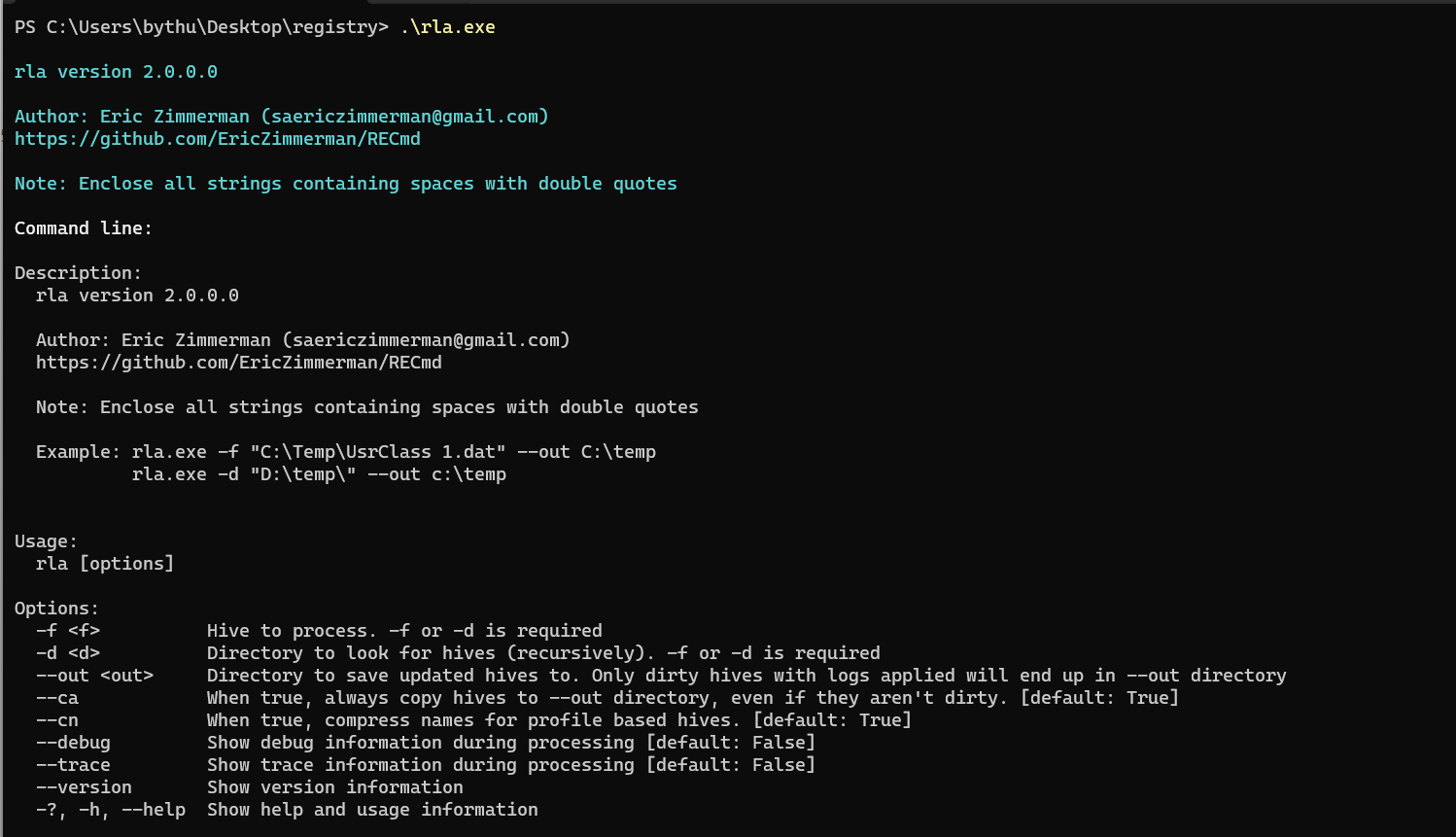Click the '--out <out>' option name
The height and width of the screenshot is (837, 1456).
coord(94,676)
